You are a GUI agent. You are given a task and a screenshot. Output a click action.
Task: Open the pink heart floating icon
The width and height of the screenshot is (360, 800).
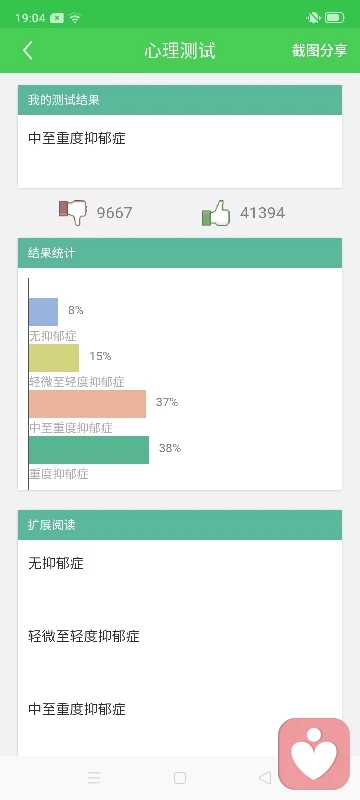pyautogui.click(x=314, y=754)
